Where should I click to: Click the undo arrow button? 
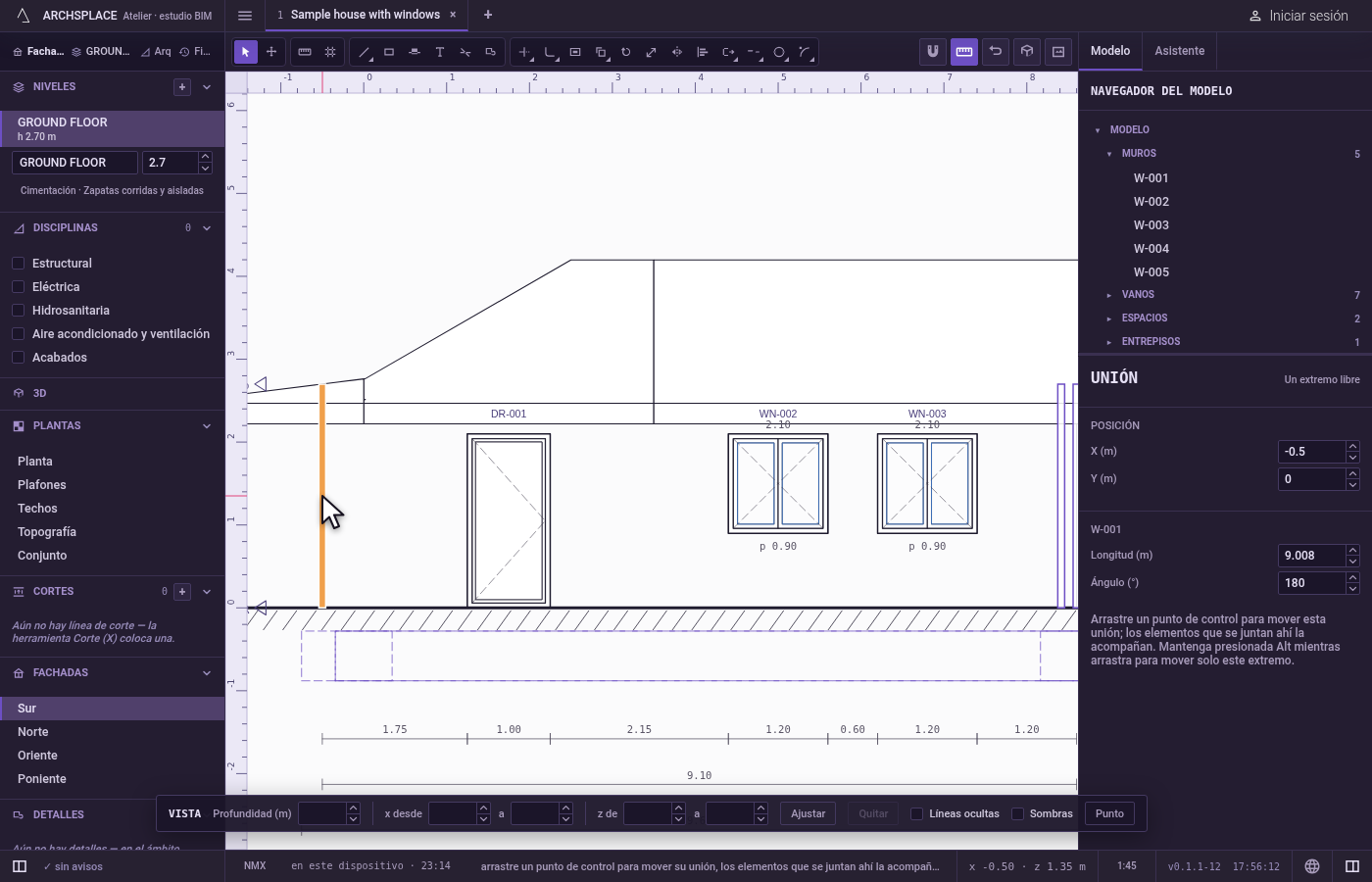[996, 52]
